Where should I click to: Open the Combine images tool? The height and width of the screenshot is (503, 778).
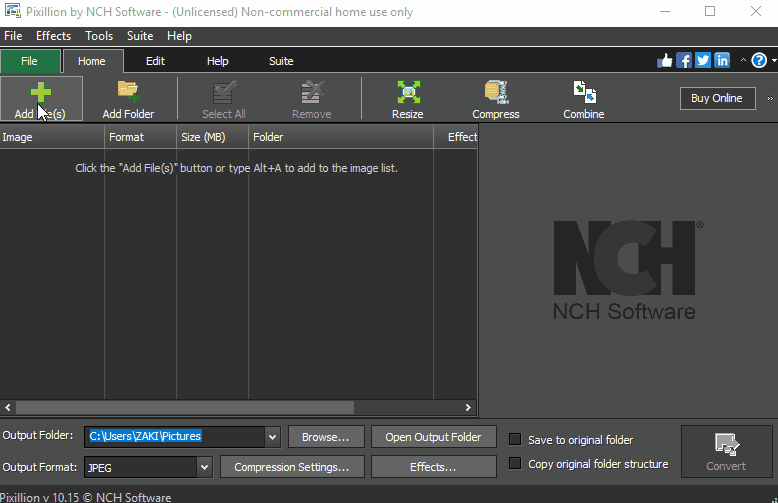(x=584, y=99)
